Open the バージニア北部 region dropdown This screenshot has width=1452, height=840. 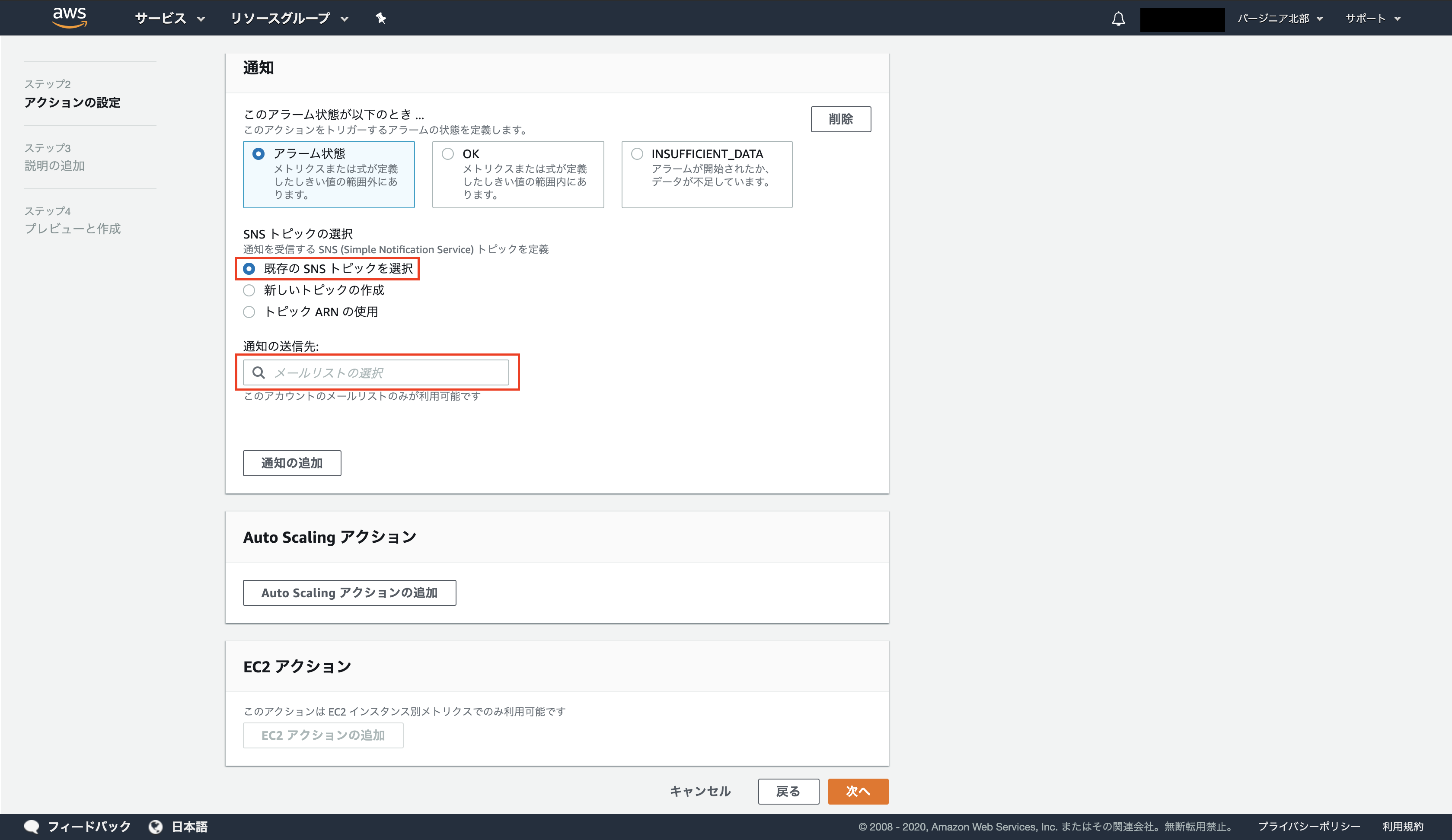pyautogui.click(x=1279, y=19)
